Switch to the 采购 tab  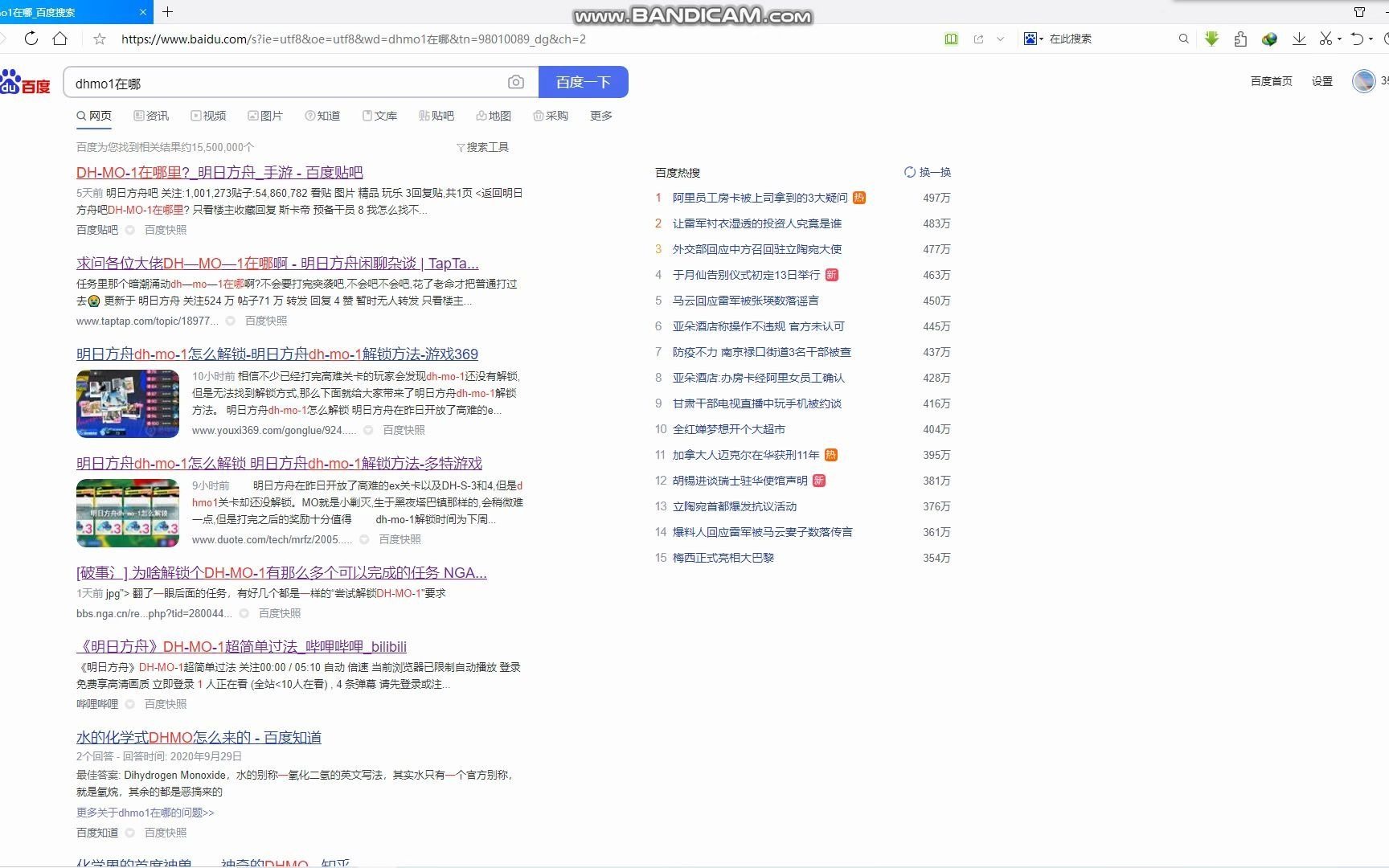tap(551, 116)
